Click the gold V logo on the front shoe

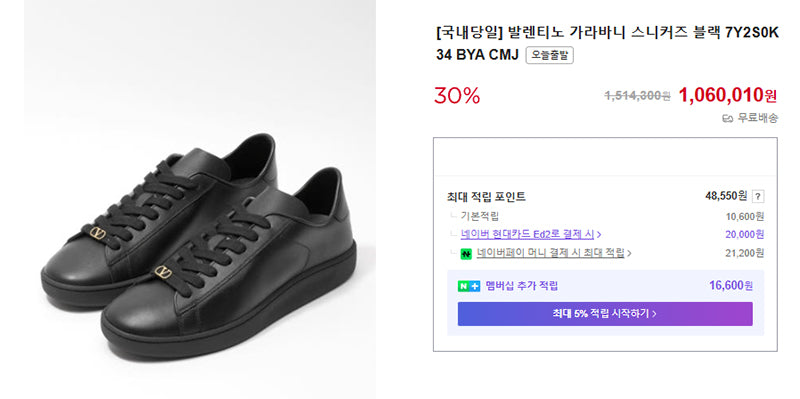(163, 272)
